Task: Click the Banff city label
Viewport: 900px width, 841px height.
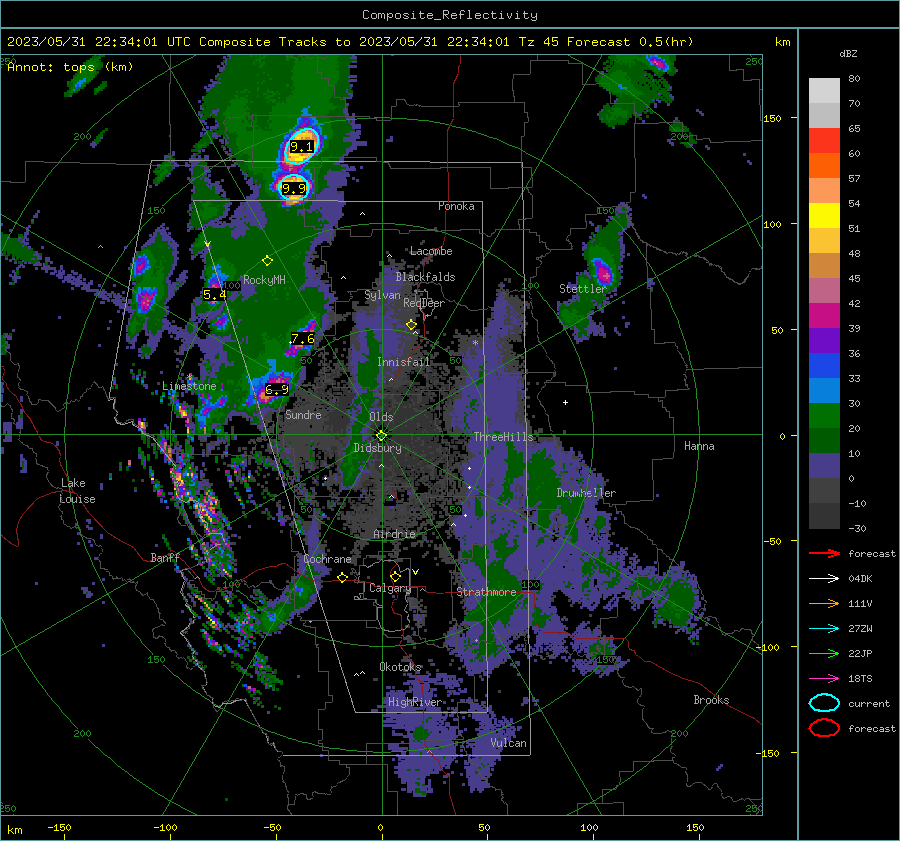Action: click(x=165, y=557)
